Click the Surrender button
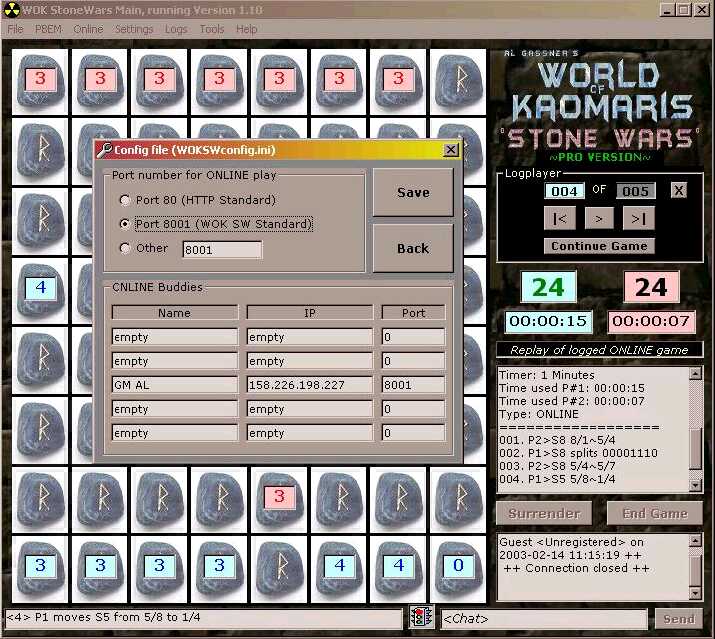The width and height of the screenshot is (715, 639). coord(544,514)
